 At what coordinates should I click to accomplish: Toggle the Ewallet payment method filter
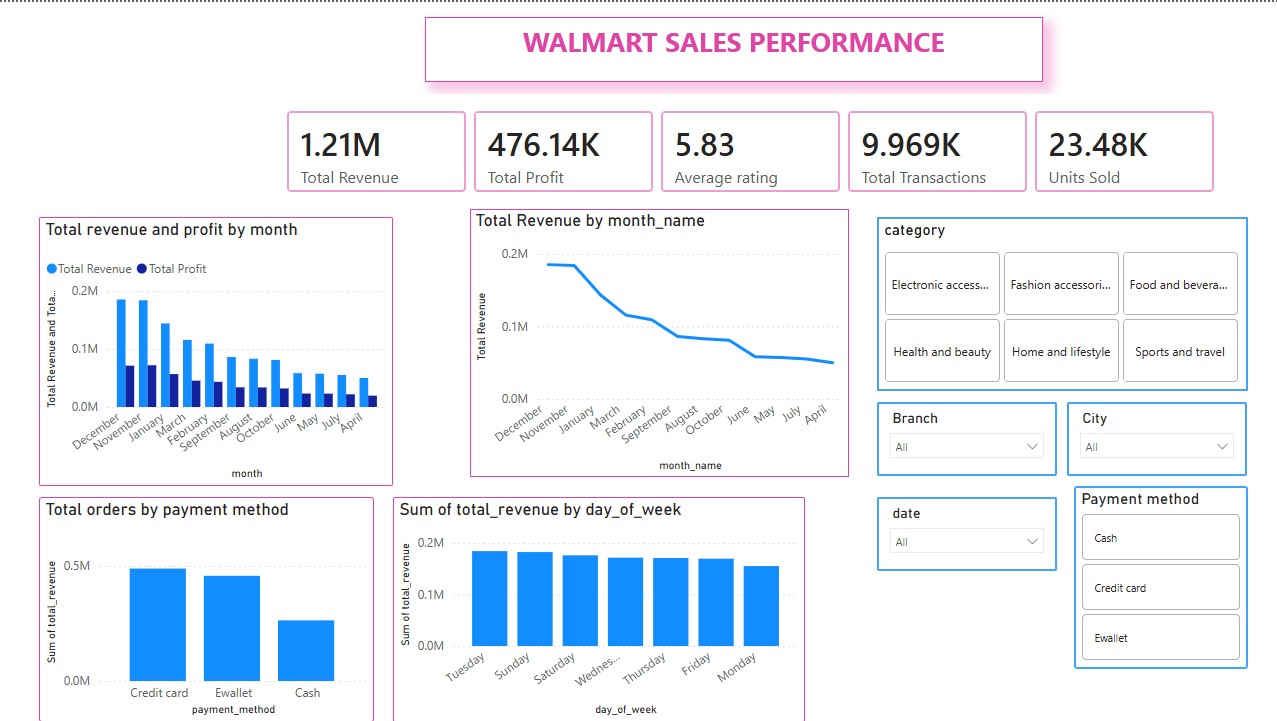click(1160, 637)
